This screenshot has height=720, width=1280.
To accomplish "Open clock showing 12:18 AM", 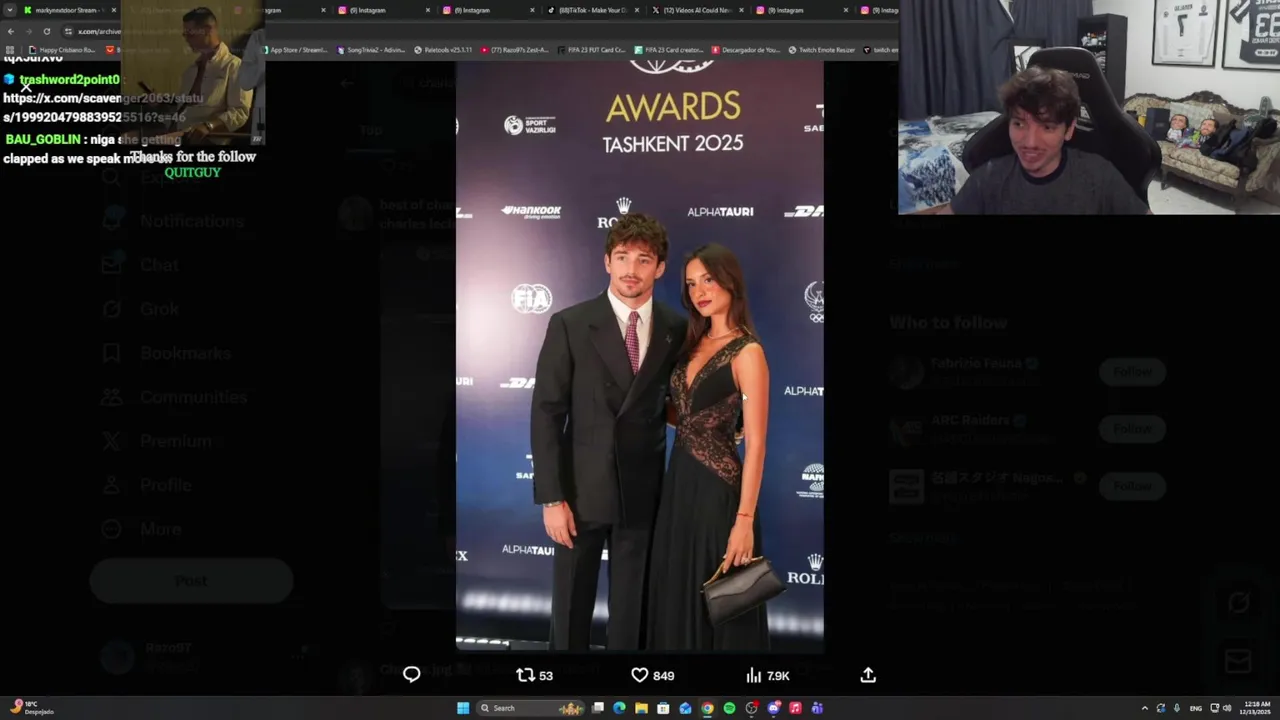I will (x=1257, y=708).
